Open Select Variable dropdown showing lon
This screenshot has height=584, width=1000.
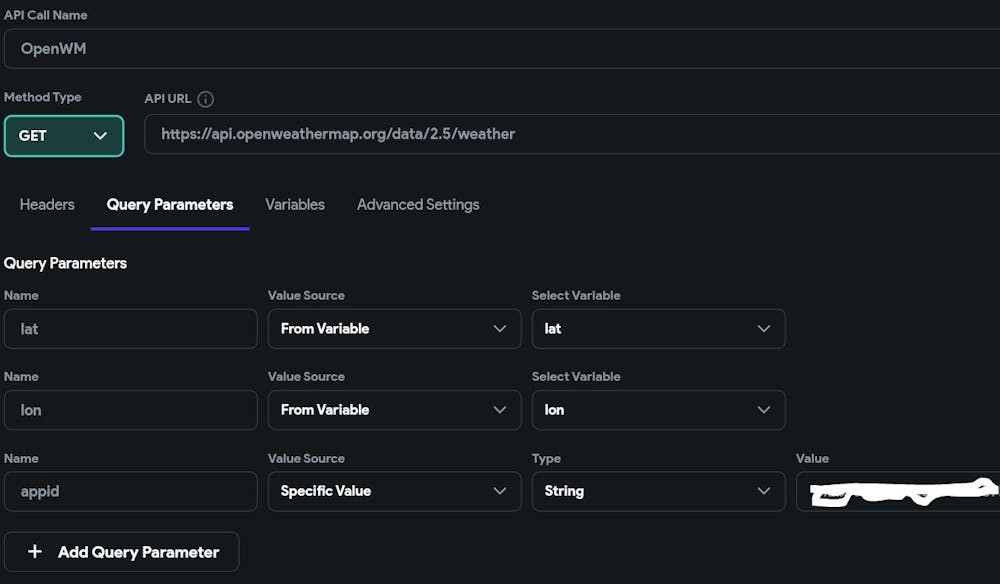click(x=658, y=410)
